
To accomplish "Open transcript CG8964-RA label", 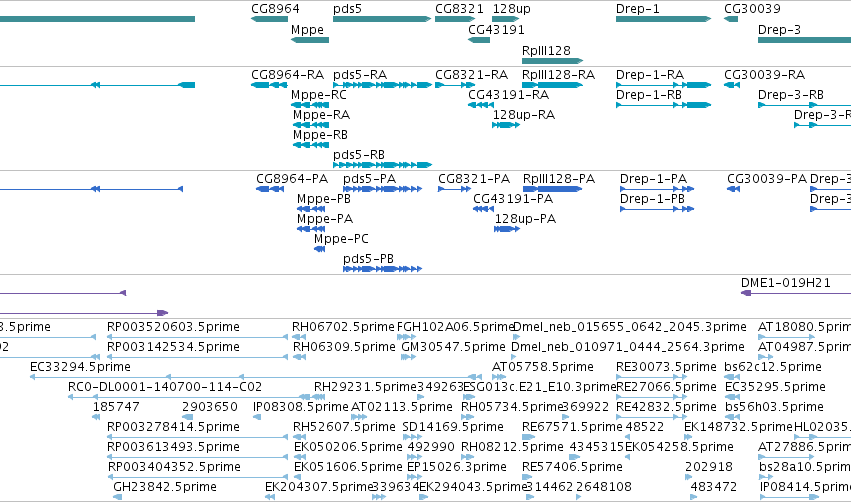I will tap(288, 75).
